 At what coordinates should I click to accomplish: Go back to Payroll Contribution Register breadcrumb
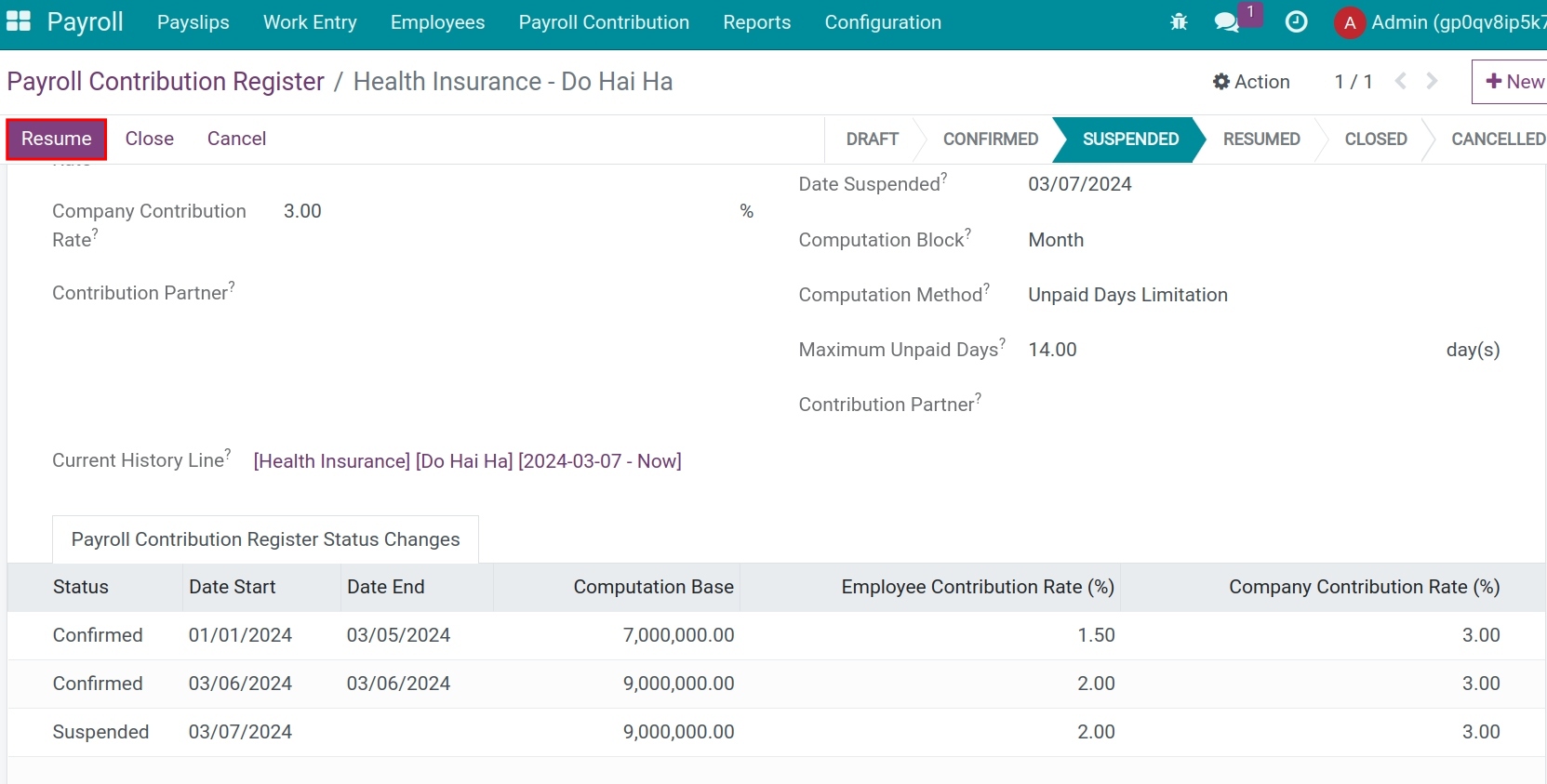[x=166, y=82]
